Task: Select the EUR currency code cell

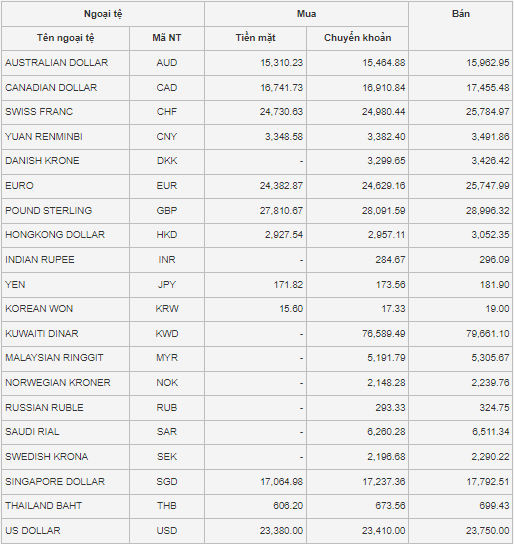Action: (x=167, y=186)
